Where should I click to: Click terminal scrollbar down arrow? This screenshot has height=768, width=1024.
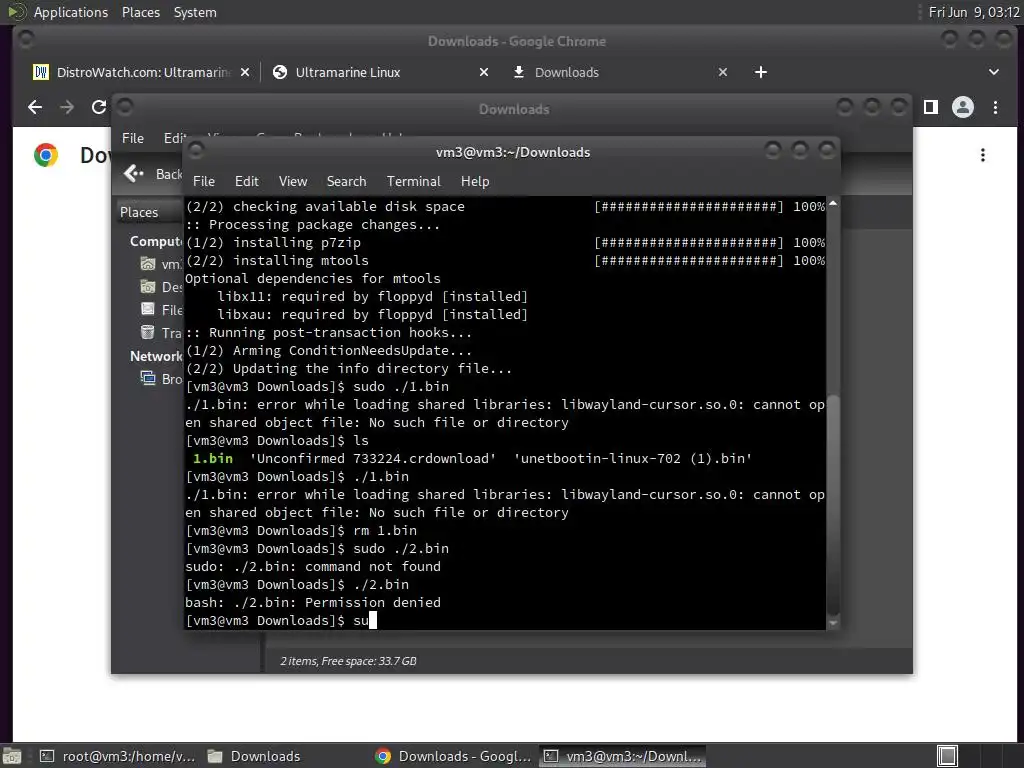click(833, 624)
